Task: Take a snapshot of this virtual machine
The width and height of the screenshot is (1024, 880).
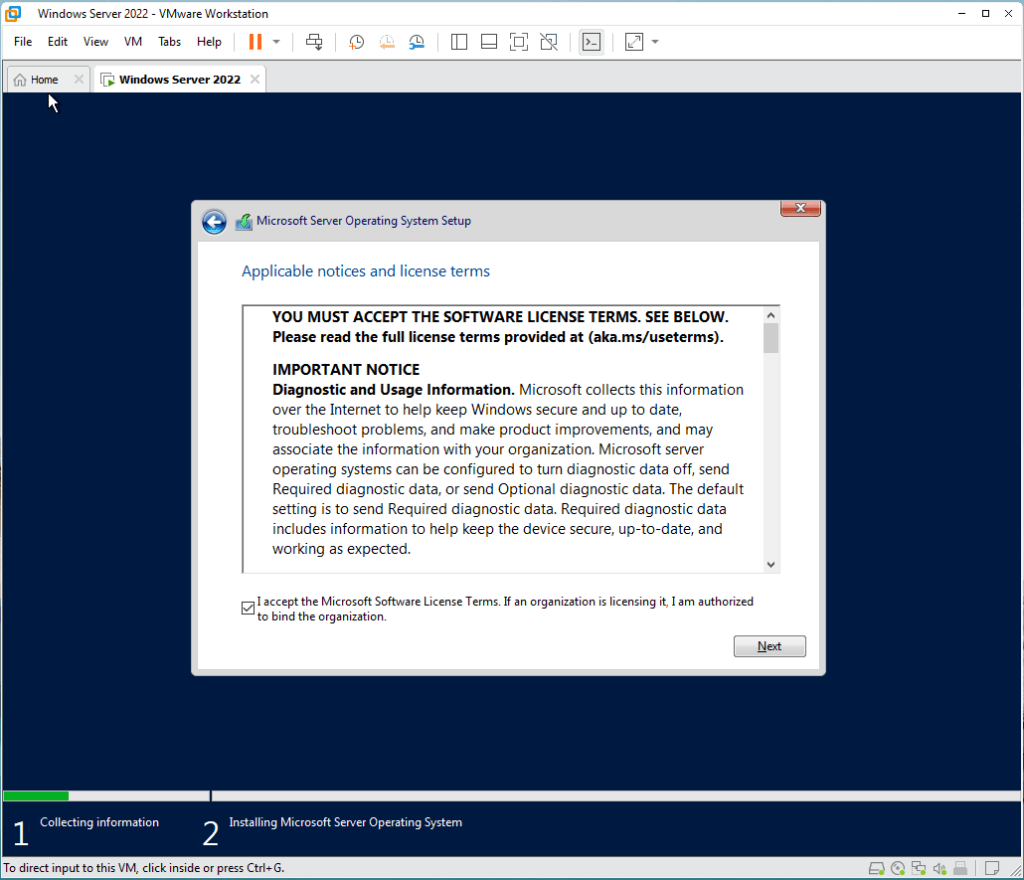Action: [356, 42]
